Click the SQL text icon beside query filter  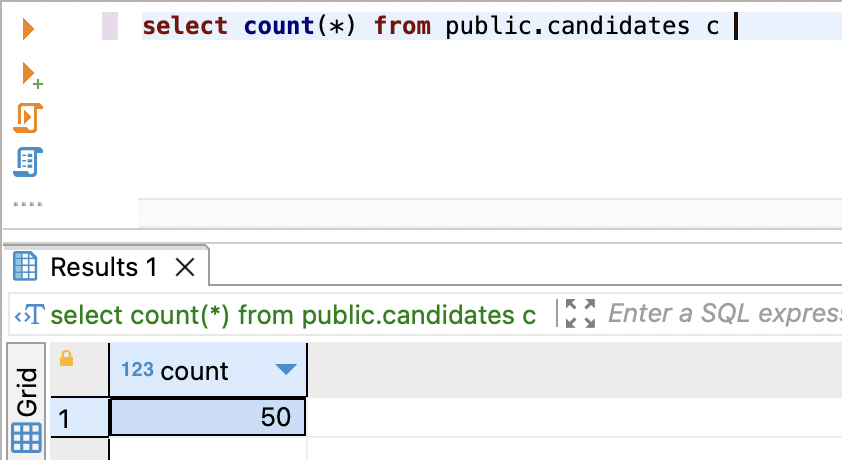point(29,315)
